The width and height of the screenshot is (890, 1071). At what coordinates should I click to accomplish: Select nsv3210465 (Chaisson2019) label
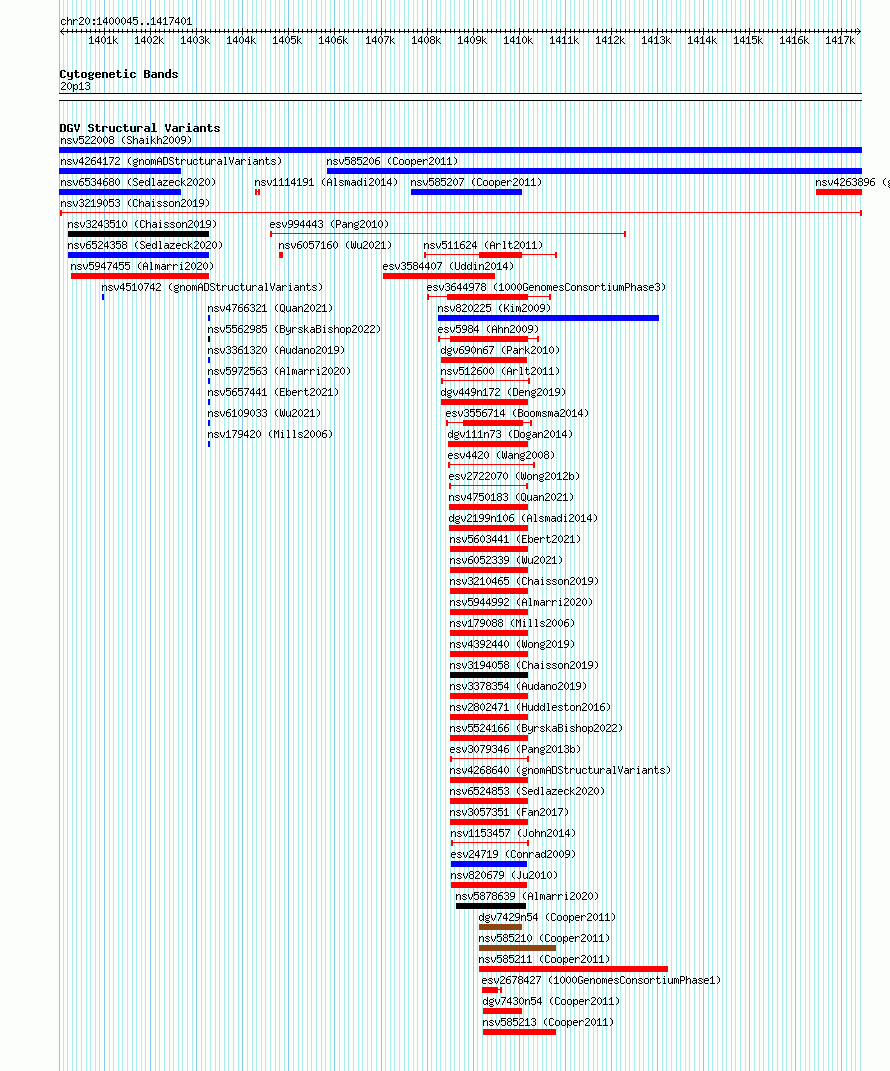coord(524,581)
